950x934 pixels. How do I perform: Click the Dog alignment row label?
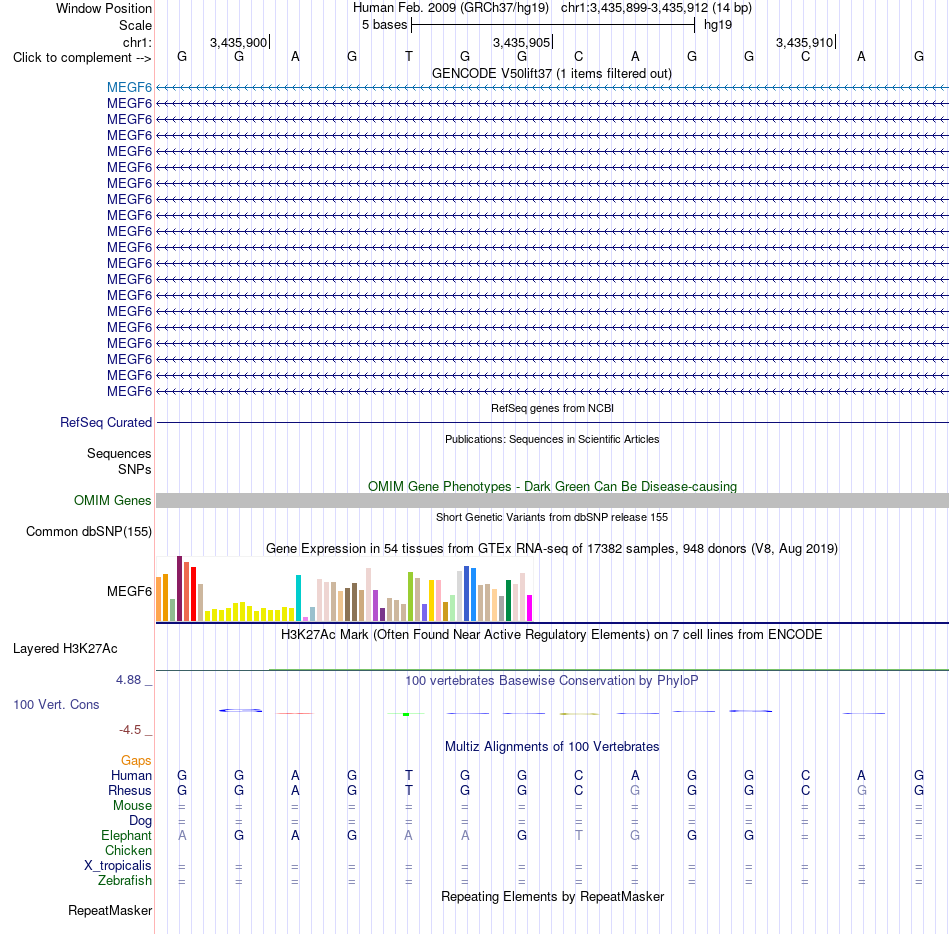point(140,820)
